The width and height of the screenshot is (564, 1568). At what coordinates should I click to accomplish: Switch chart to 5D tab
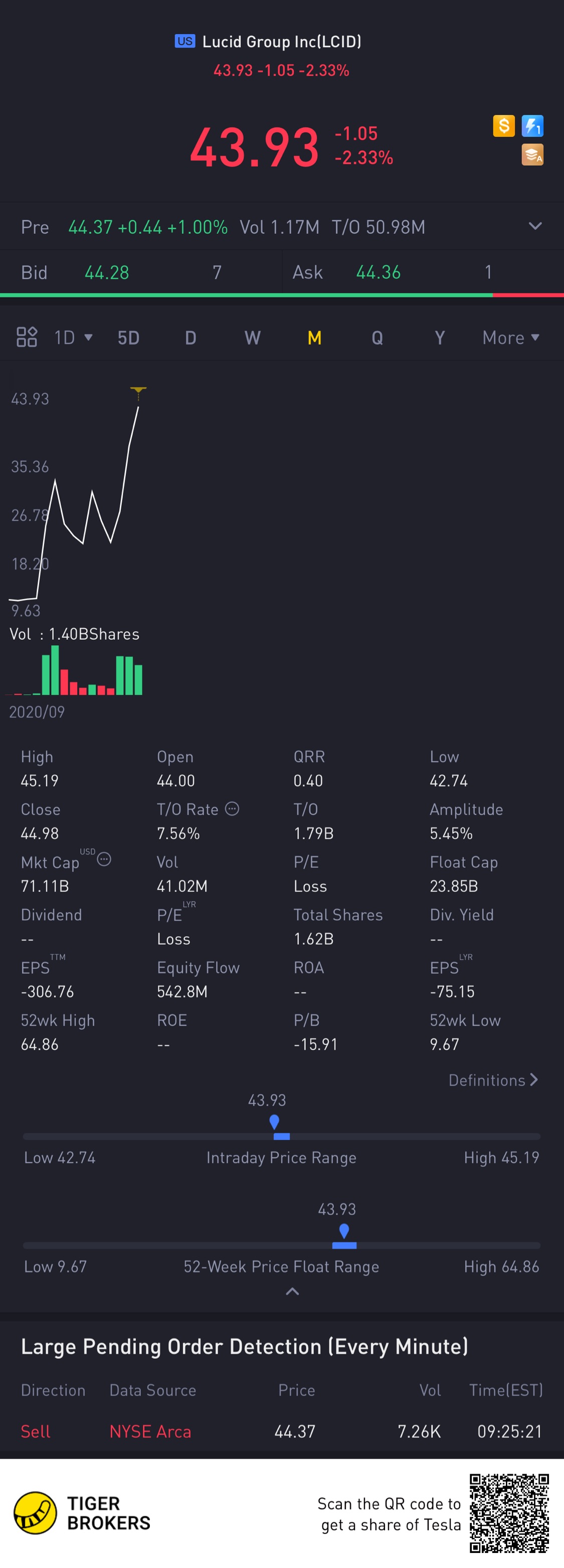[x=128, y=337]
